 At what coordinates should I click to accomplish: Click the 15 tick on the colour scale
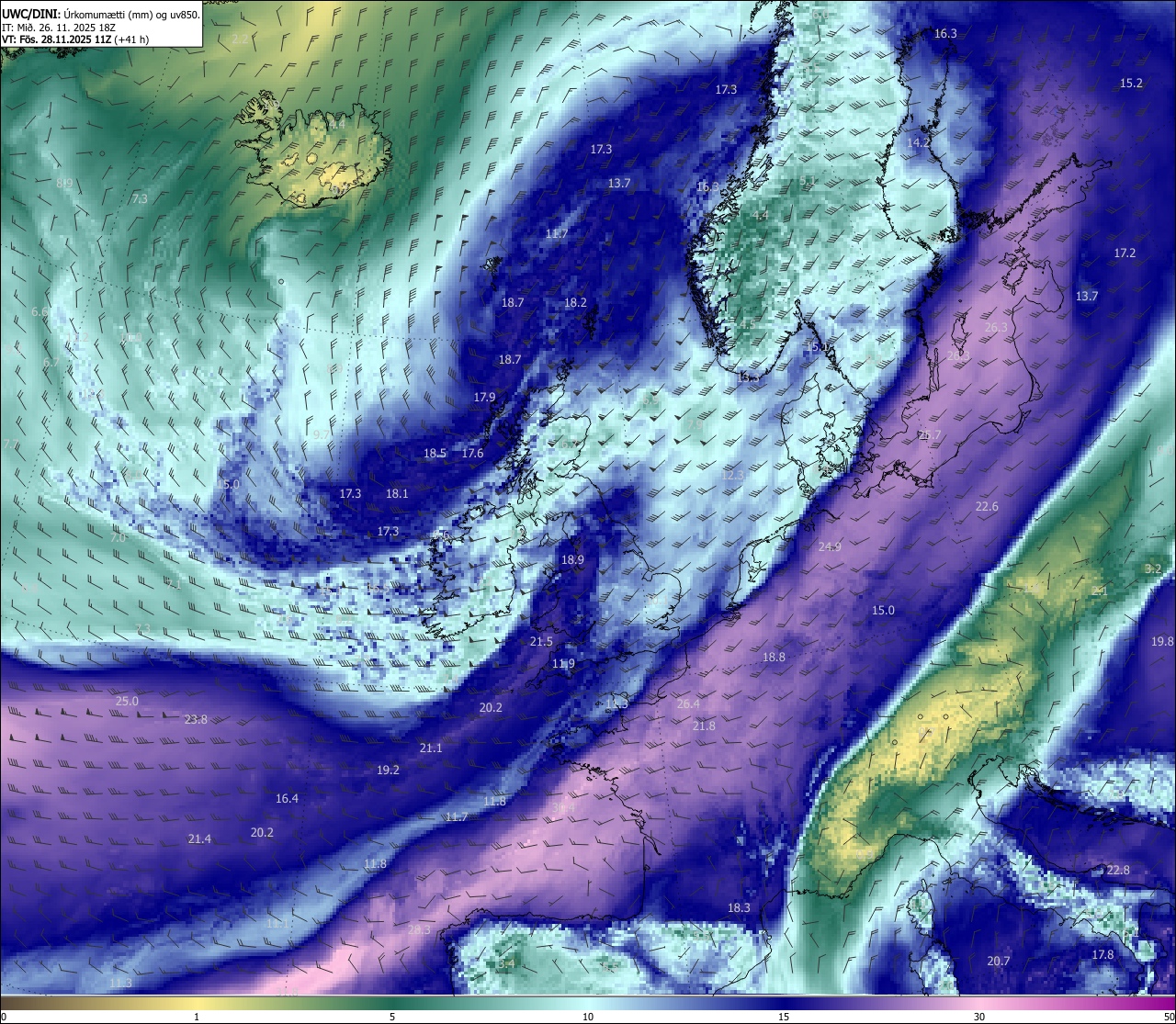coord(784,1017)
